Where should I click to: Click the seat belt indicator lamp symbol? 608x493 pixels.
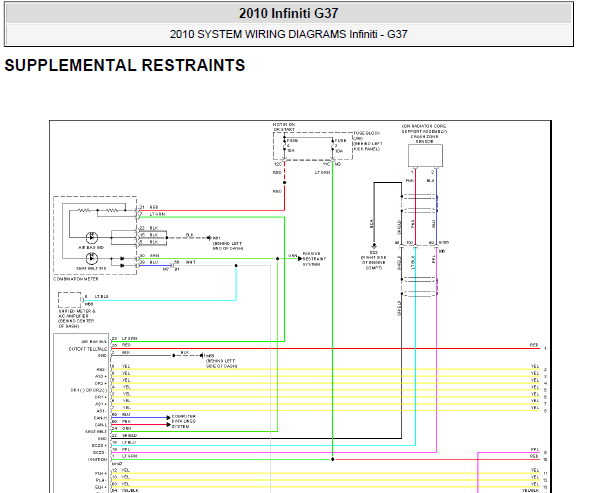click(92, 258)
